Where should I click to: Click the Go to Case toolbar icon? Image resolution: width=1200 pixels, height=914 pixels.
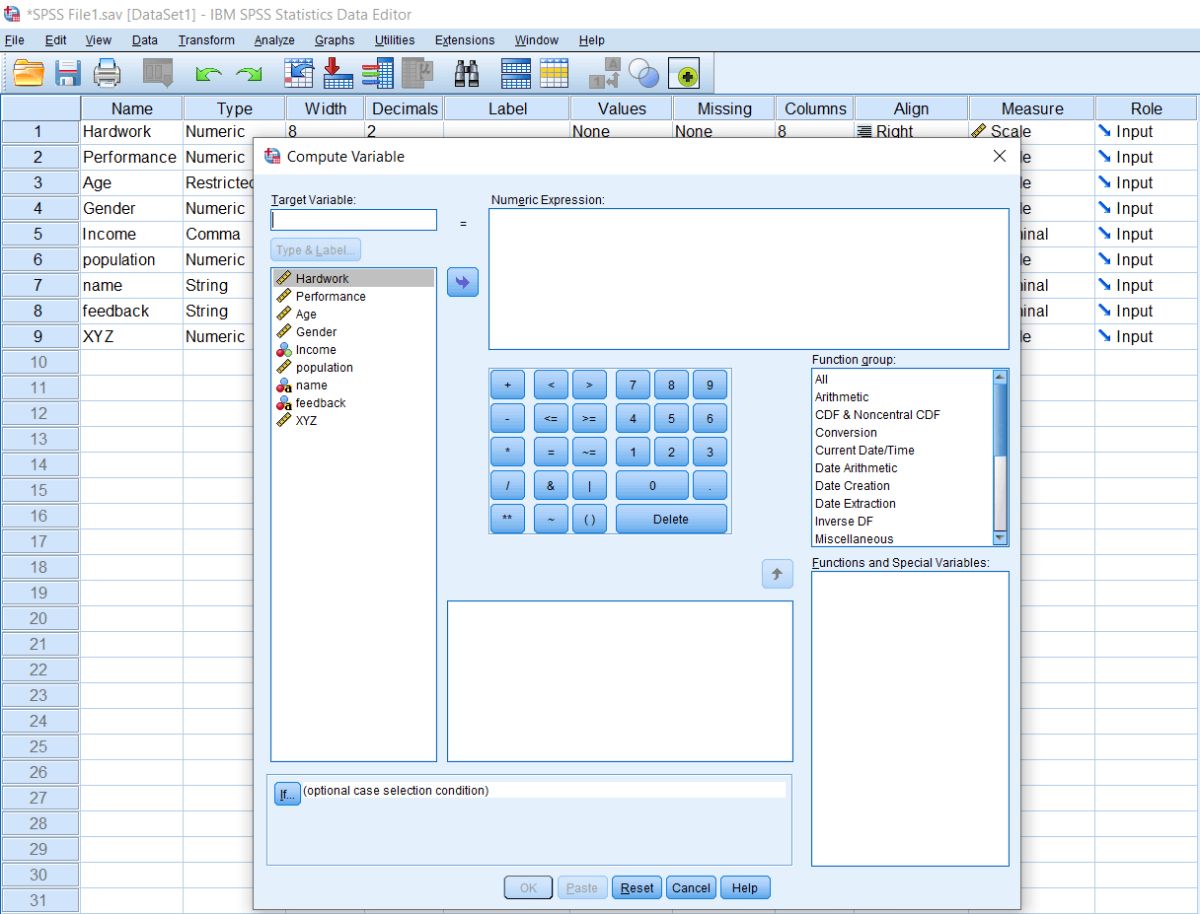coord(298,74)
